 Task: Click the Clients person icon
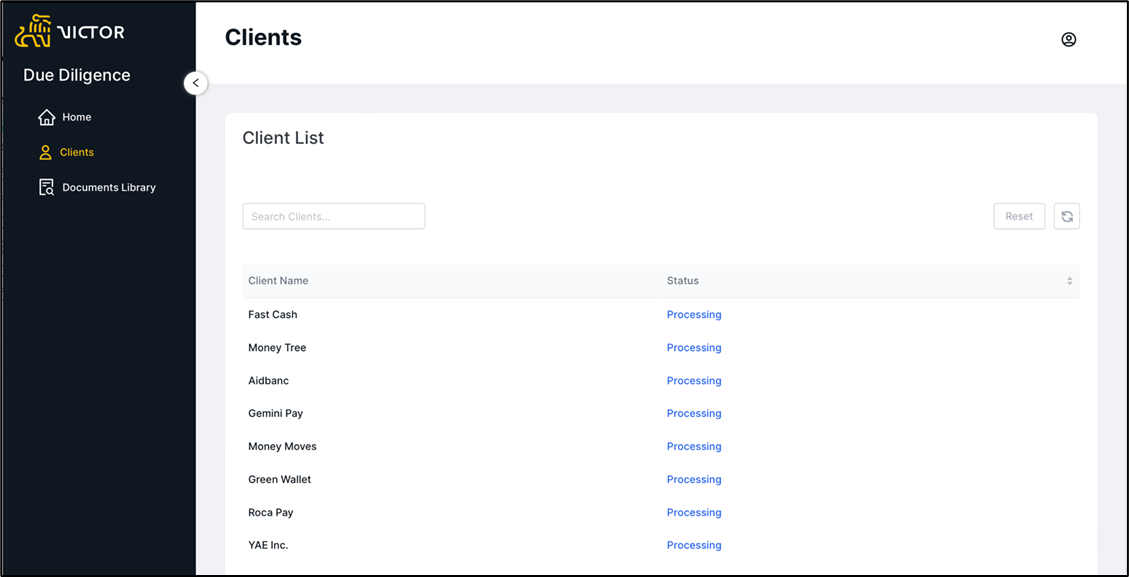(x=45, y=152)
